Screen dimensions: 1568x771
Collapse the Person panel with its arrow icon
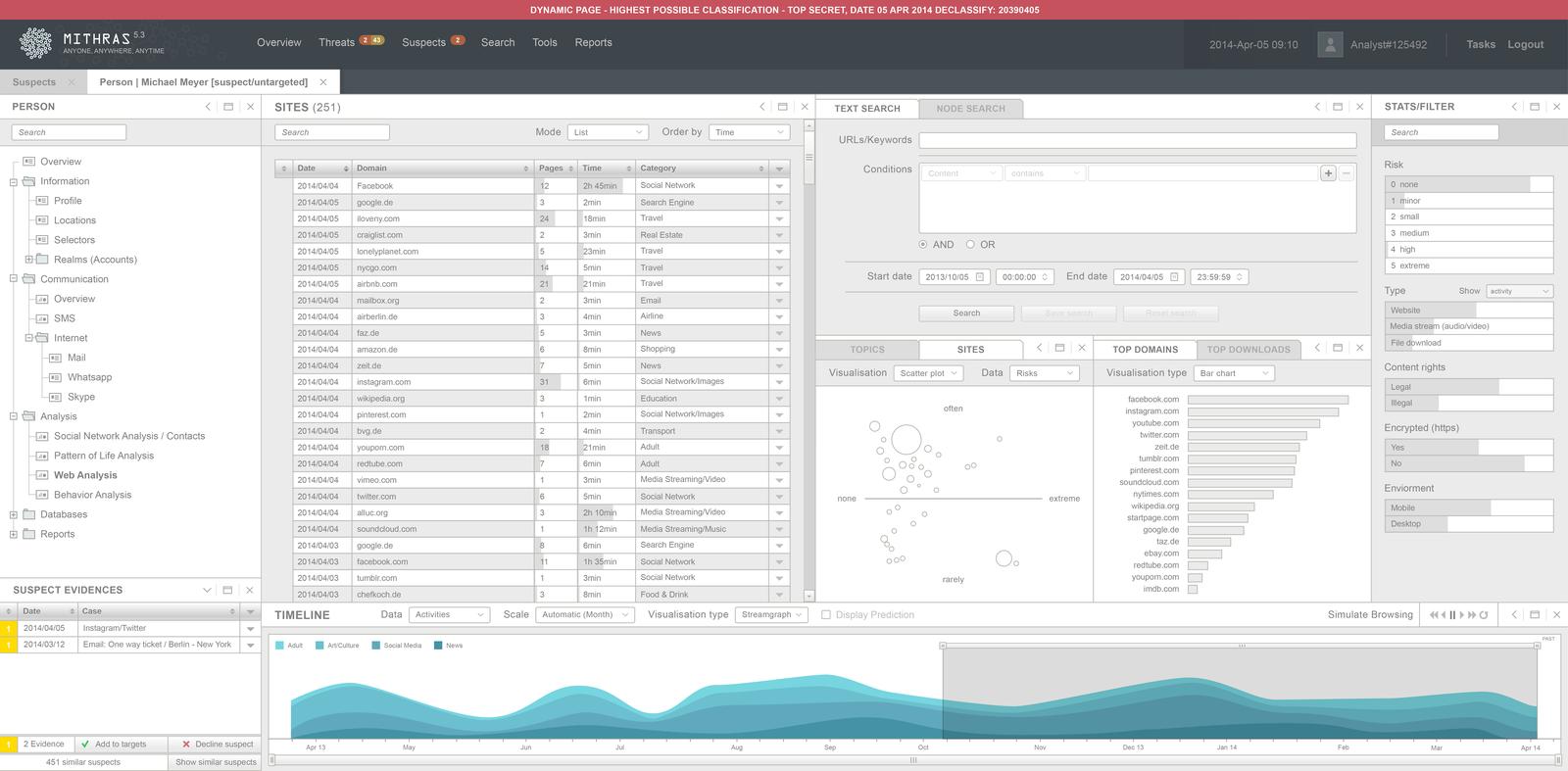(208, 107)
